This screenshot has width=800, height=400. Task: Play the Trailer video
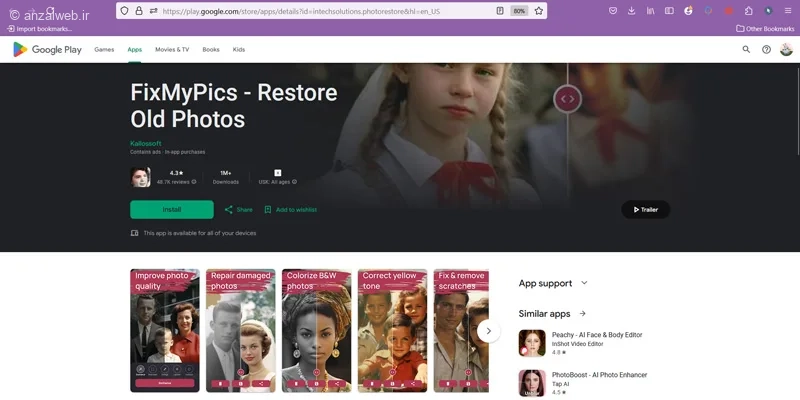click(645, 210)
